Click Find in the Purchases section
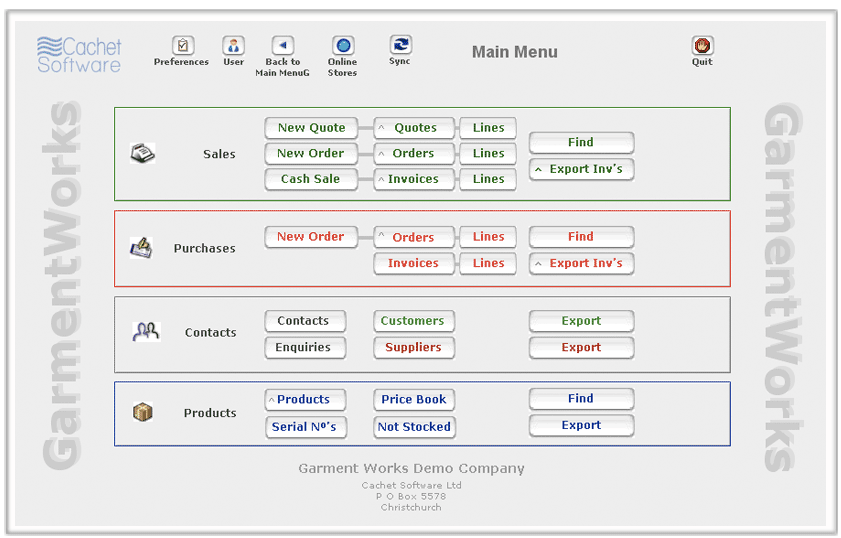This screenshot has width=841, height=538. tap(581, 237)
